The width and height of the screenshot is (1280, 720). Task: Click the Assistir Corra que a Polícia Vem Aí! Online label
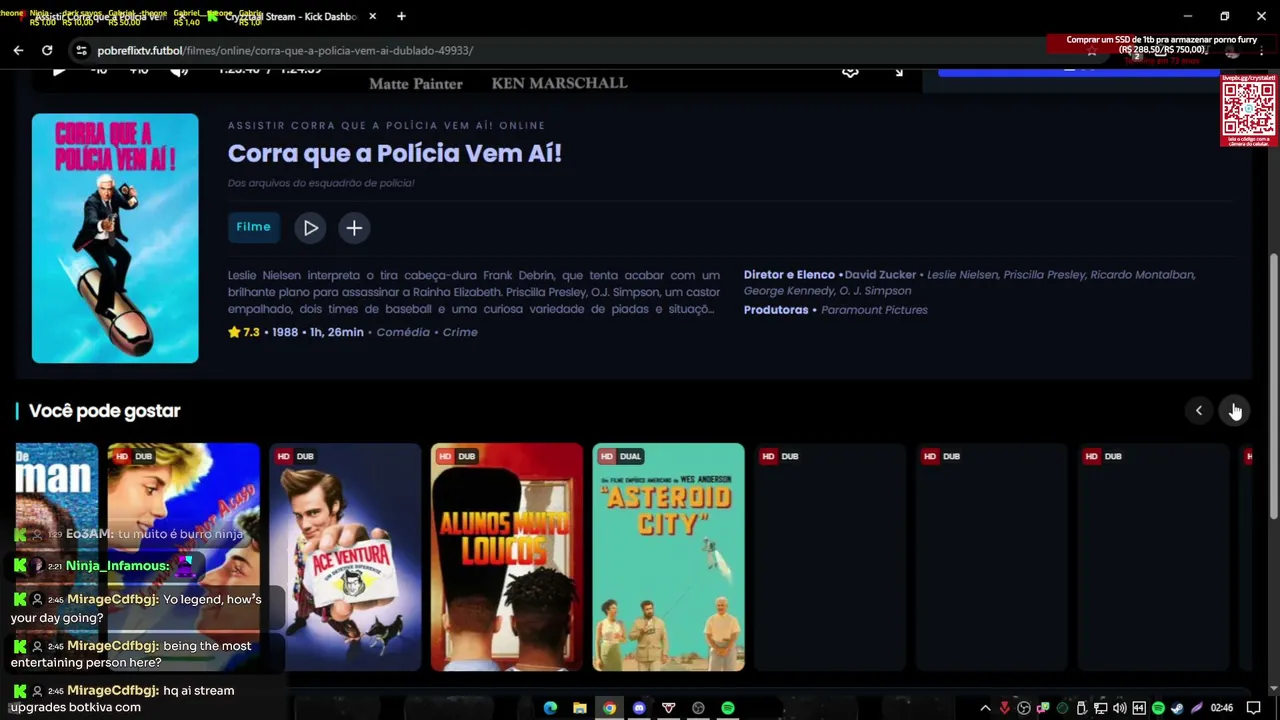click(x=387, y=125)
